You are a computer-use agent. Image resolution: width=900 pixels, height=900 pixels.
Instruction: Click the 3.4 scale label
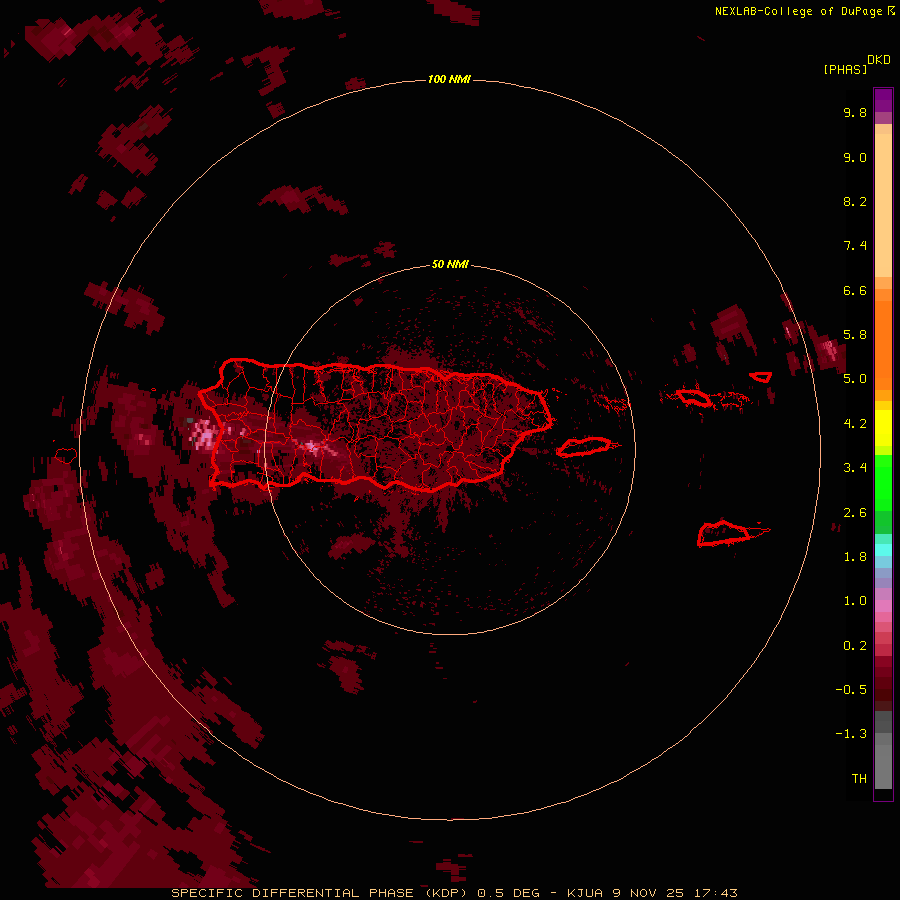click(x=855, y=468)
